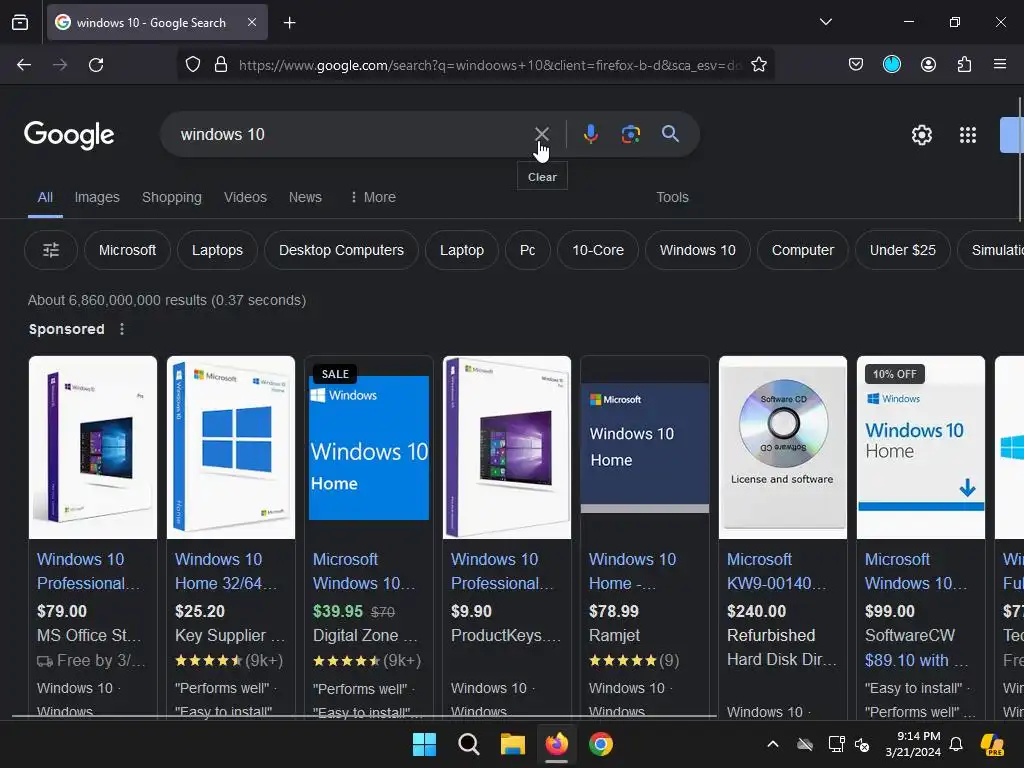Open the Google apps grid
The height and width of the screenshot is (768, 1024).
pos(968,135)
